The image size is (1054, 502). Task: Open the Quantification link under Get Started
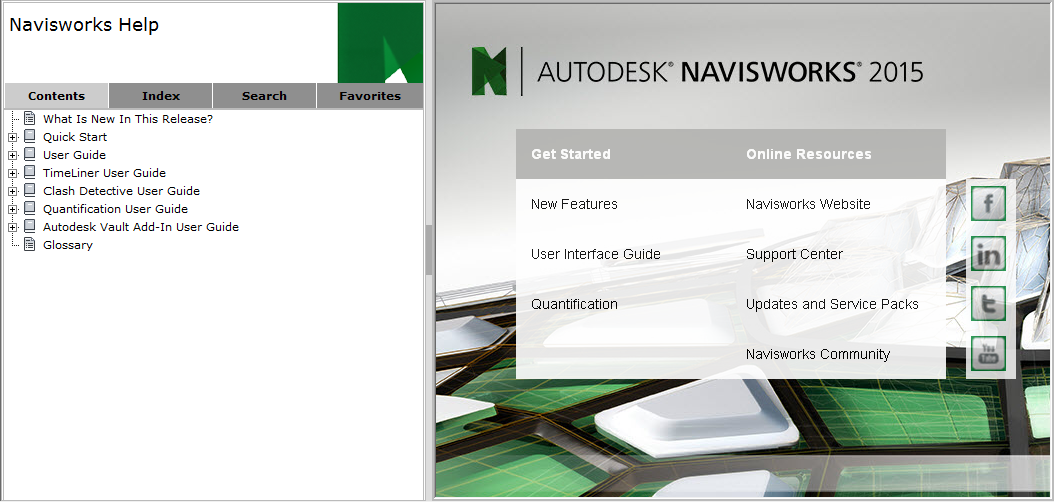574,304
